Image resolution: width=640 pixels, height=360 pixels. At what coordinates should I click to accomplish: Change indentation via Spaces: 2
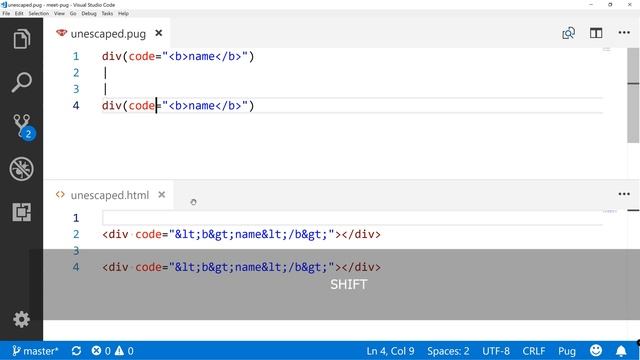pos(448,351)
